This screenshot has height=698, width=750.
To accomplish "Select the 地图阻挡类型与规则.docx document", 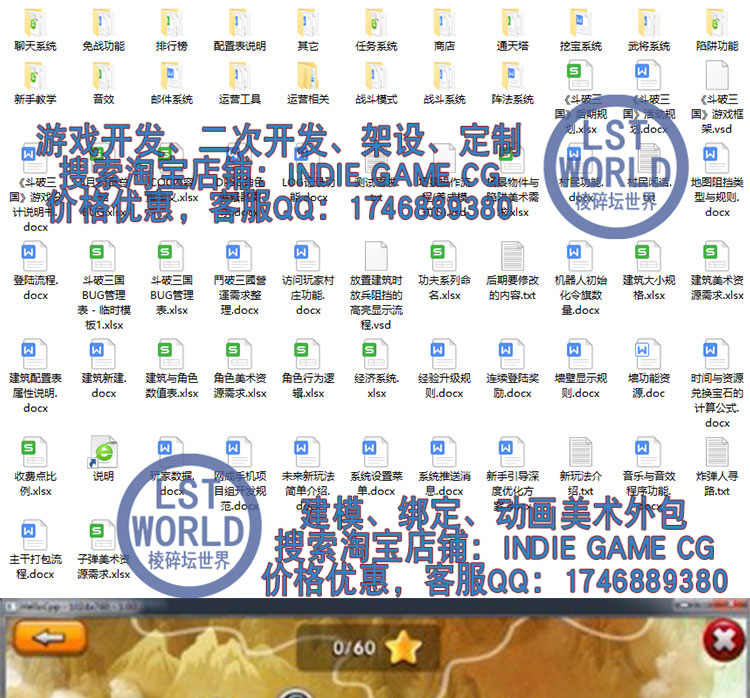I will [717, 181].
